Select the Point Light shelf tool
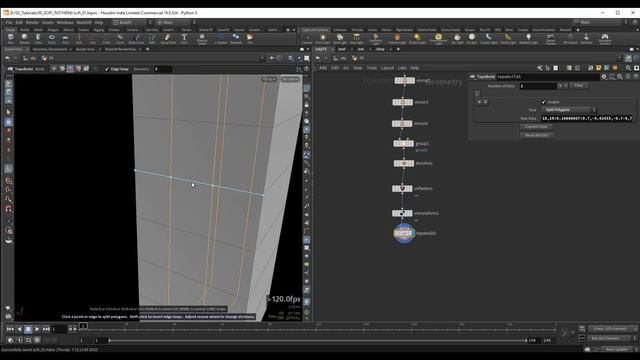The height and width of the screenshot is (360, 640). click(x=322, y=39)
